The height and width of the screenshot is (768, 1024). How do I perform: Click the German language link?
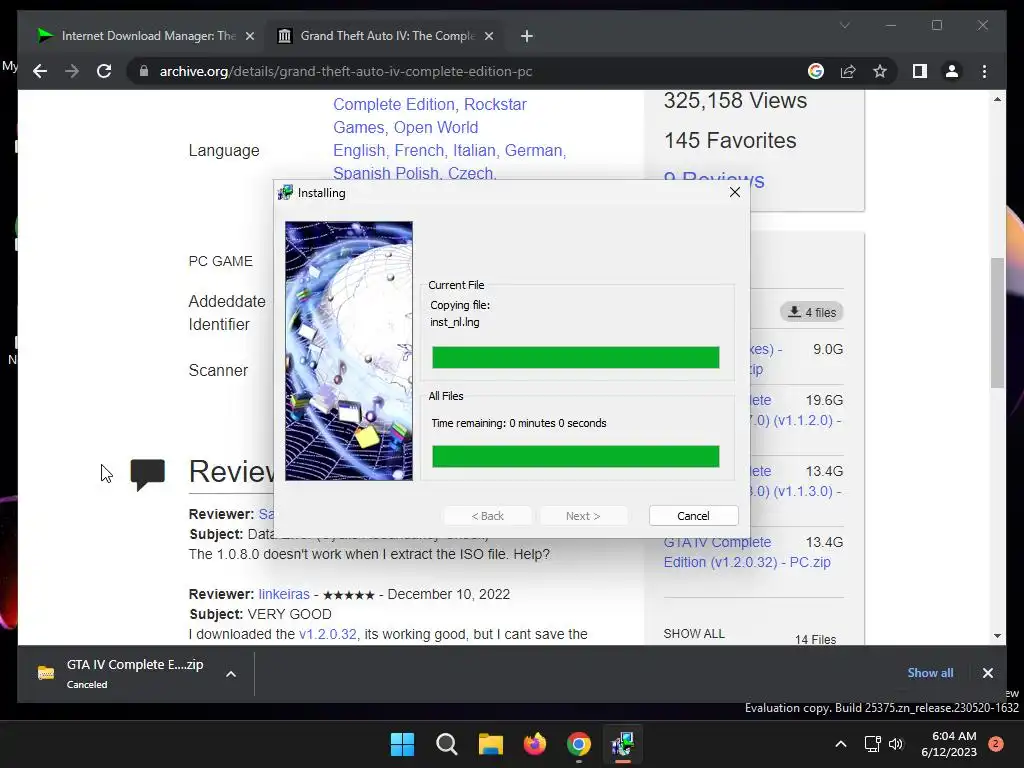(x=536, y=150)
